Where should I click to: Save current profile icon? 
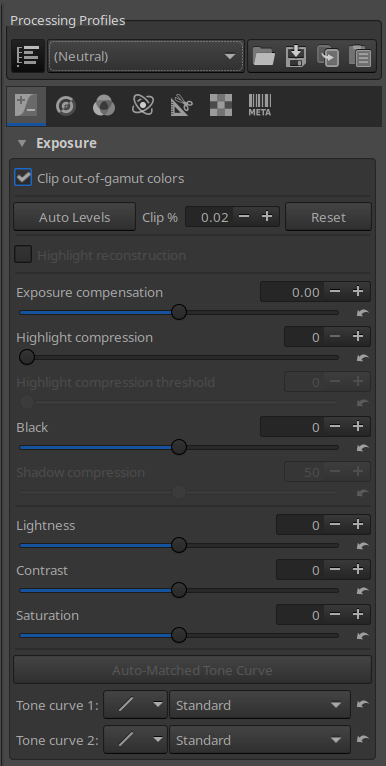click(296, 56)
